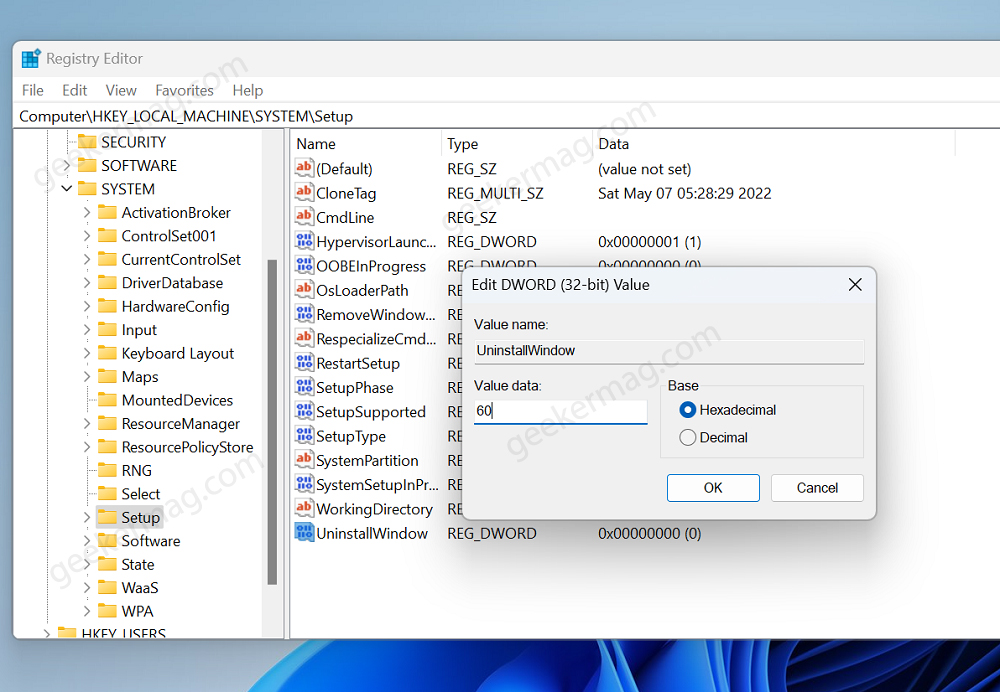This screenshot has height=692, width=1000.
Task: Open the View menu
Action: 121,91
